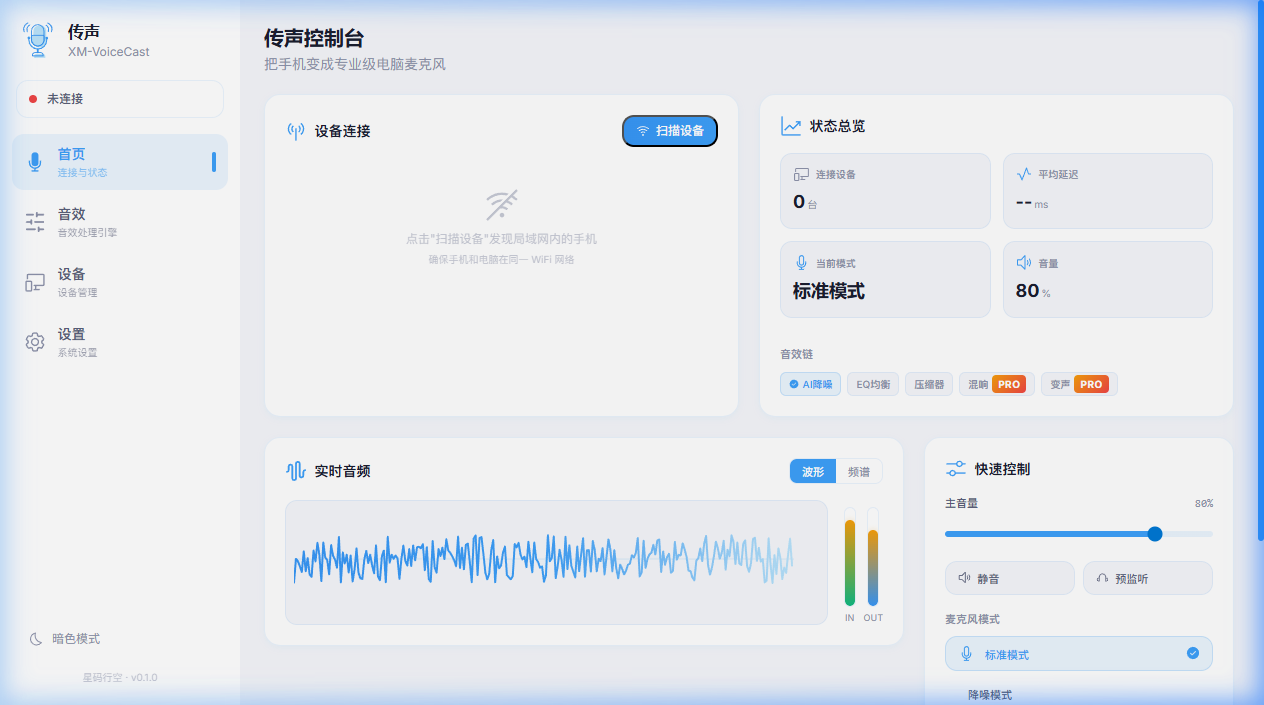Toggle the 压缩器 effect chip
This screenshot has width=1264, height=705.
(x=929, y=384)
